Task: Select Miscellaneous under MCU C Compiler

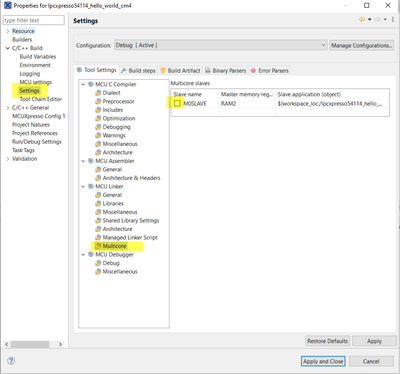Action: [120, 144]
